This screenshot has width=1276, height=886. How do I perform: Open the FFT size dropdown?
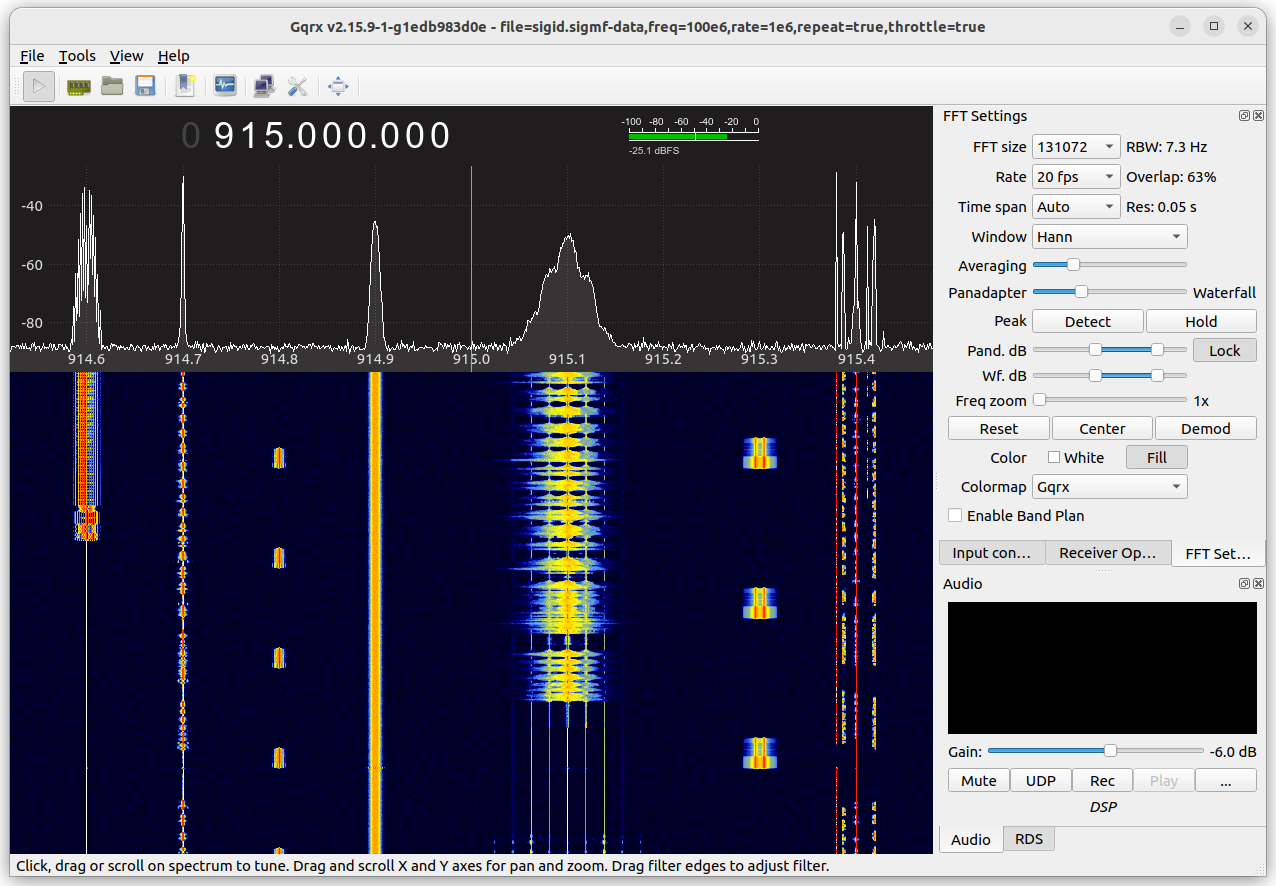[x=1075, y=146]
